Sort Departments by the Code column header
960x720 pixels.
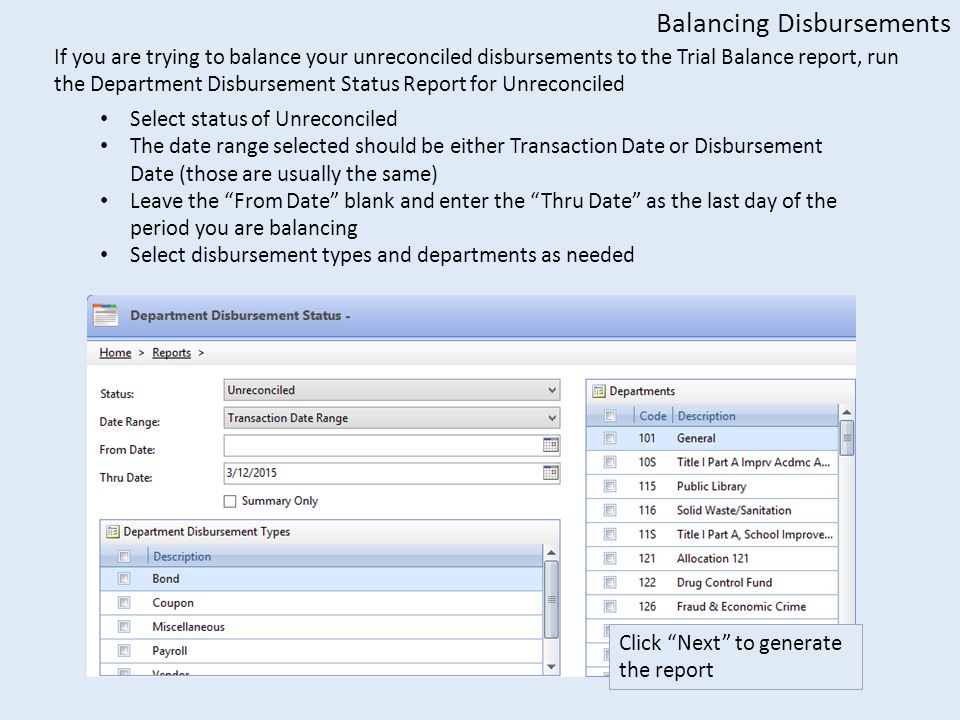tap(653, 416)
